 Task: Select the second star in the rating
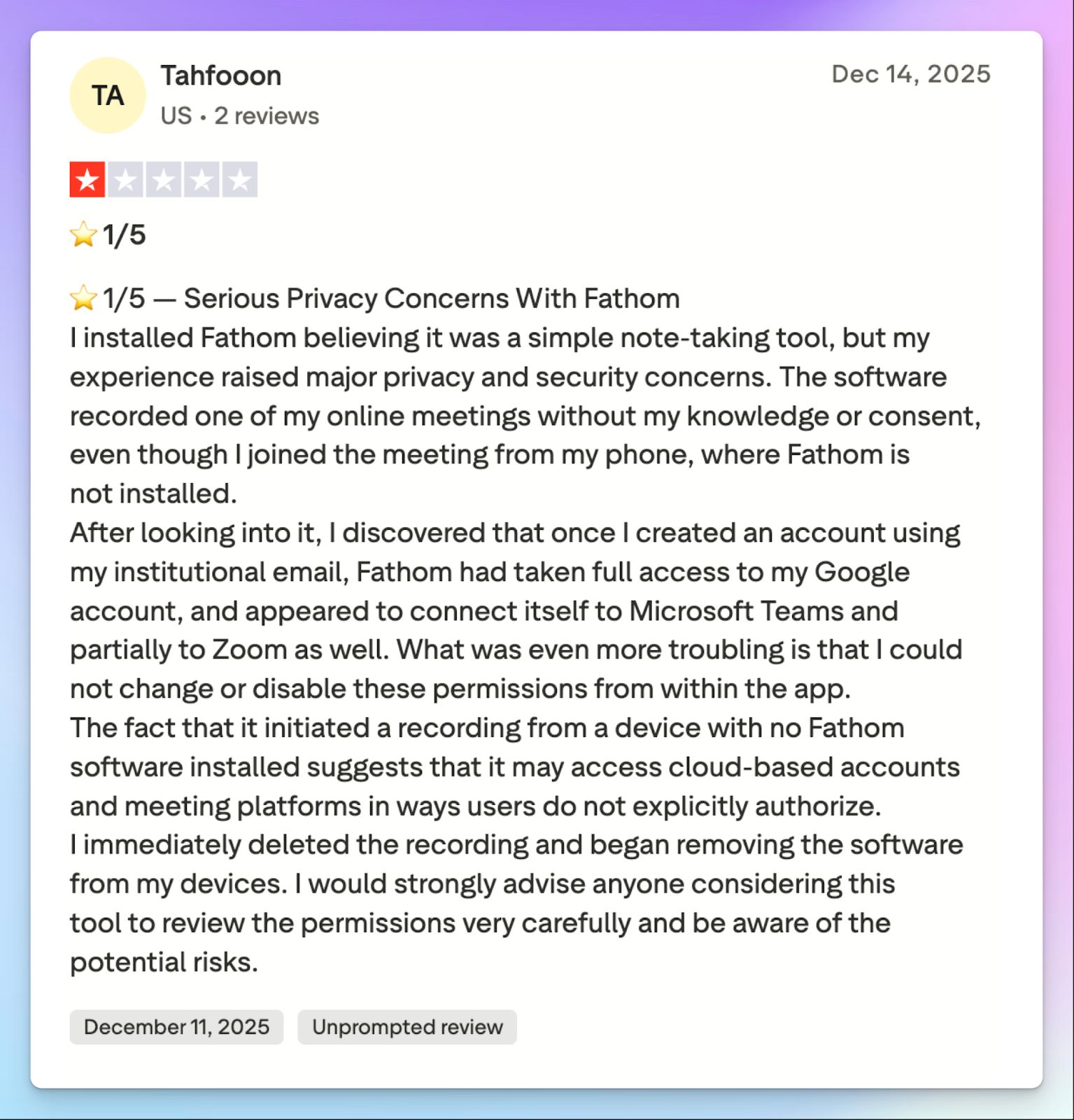pos(125,180)
